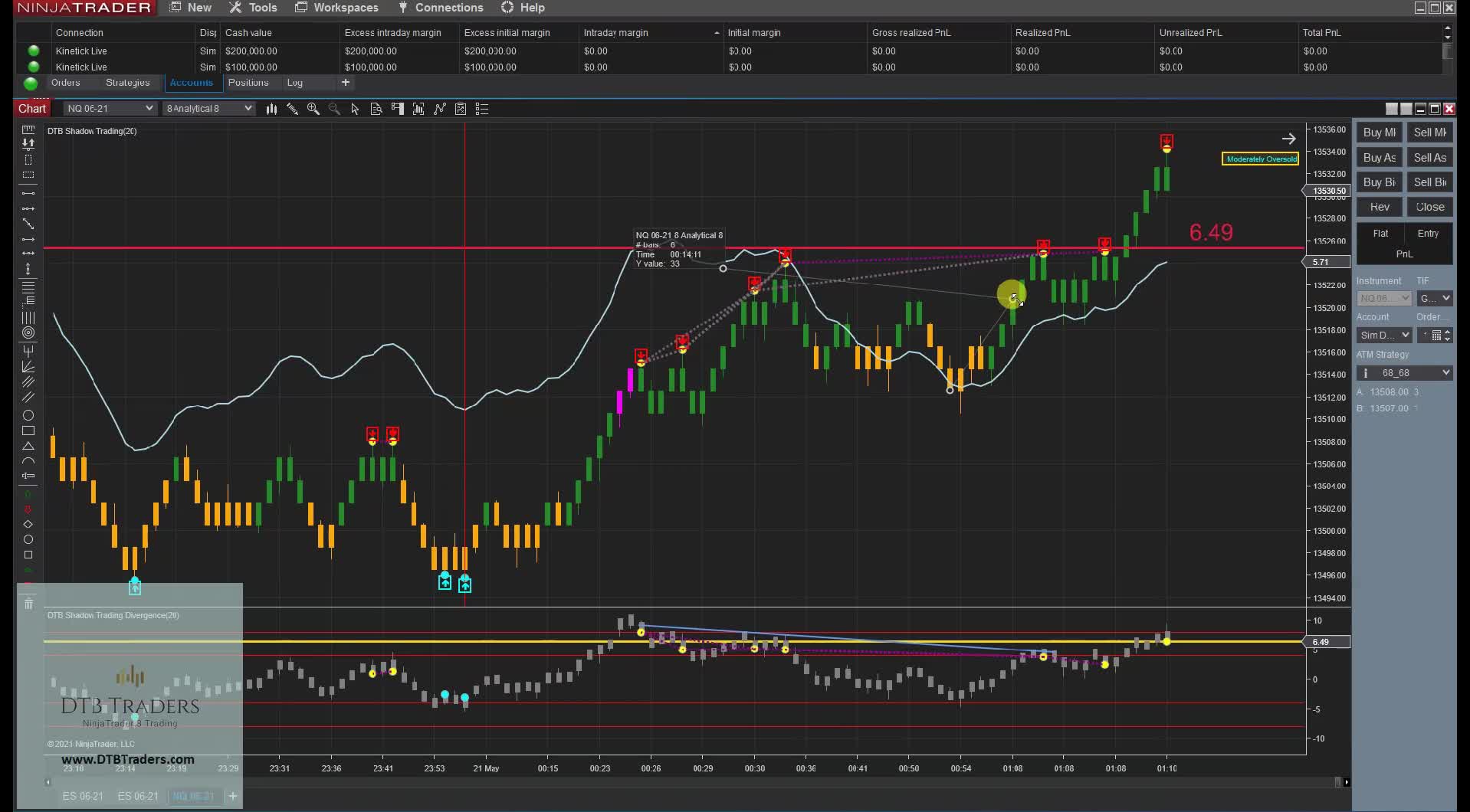The image size is (1470, 812).
Task: Zoom in on the chart with the magnifier tool
Action: 313,109
